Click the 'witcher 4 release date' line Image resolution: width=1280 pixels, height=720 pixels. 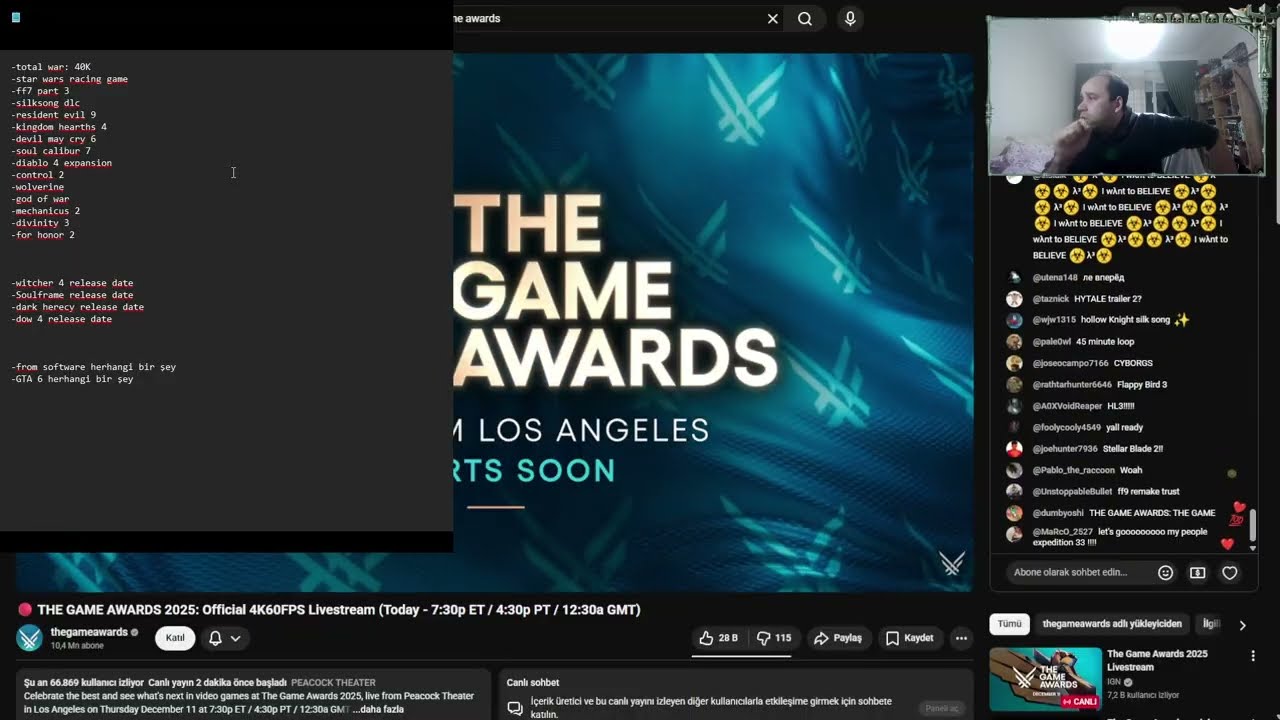[x=72, y=283]
